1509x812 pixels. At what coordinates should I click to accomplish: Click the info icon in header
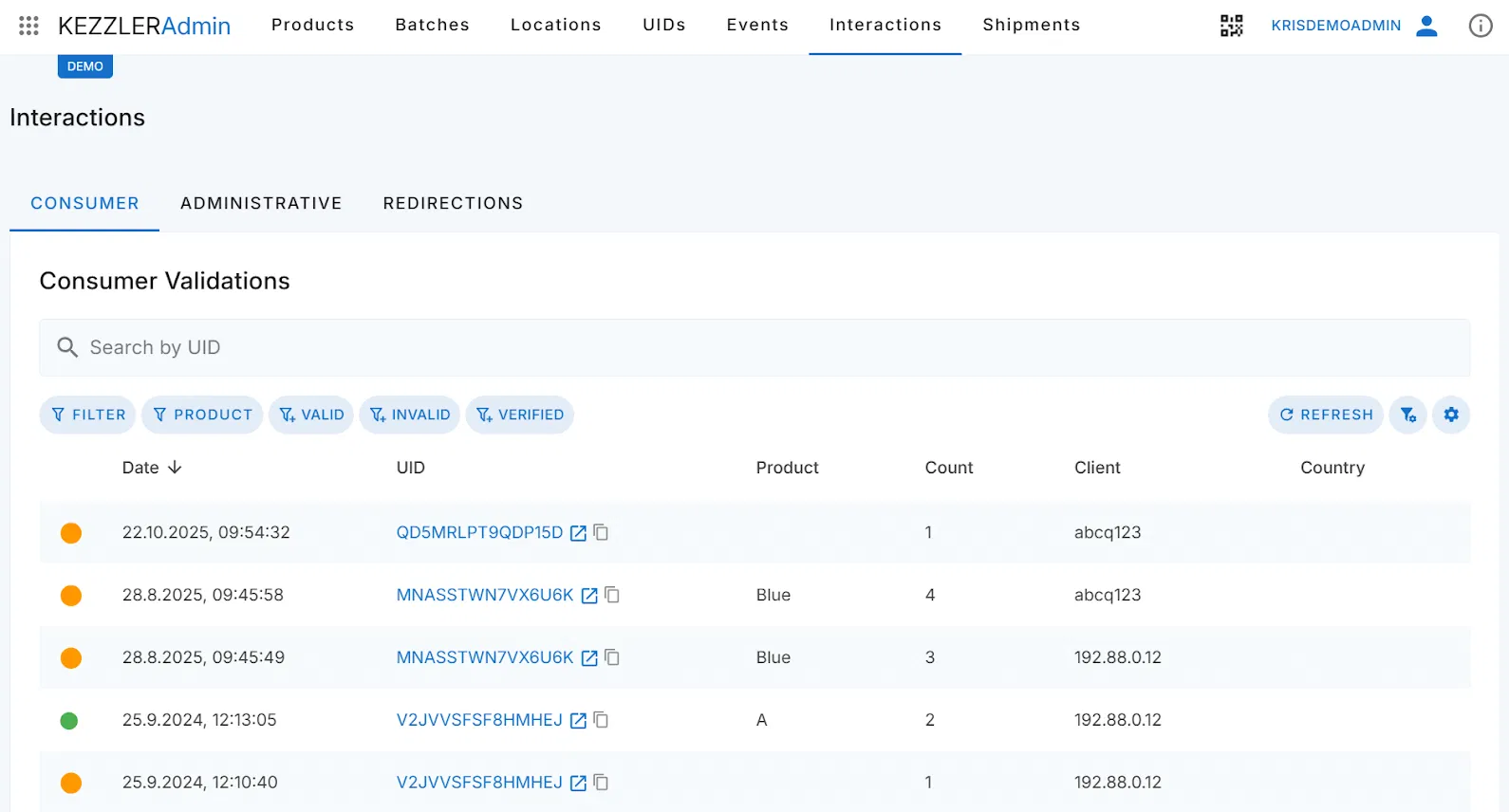pos(1480,26)
